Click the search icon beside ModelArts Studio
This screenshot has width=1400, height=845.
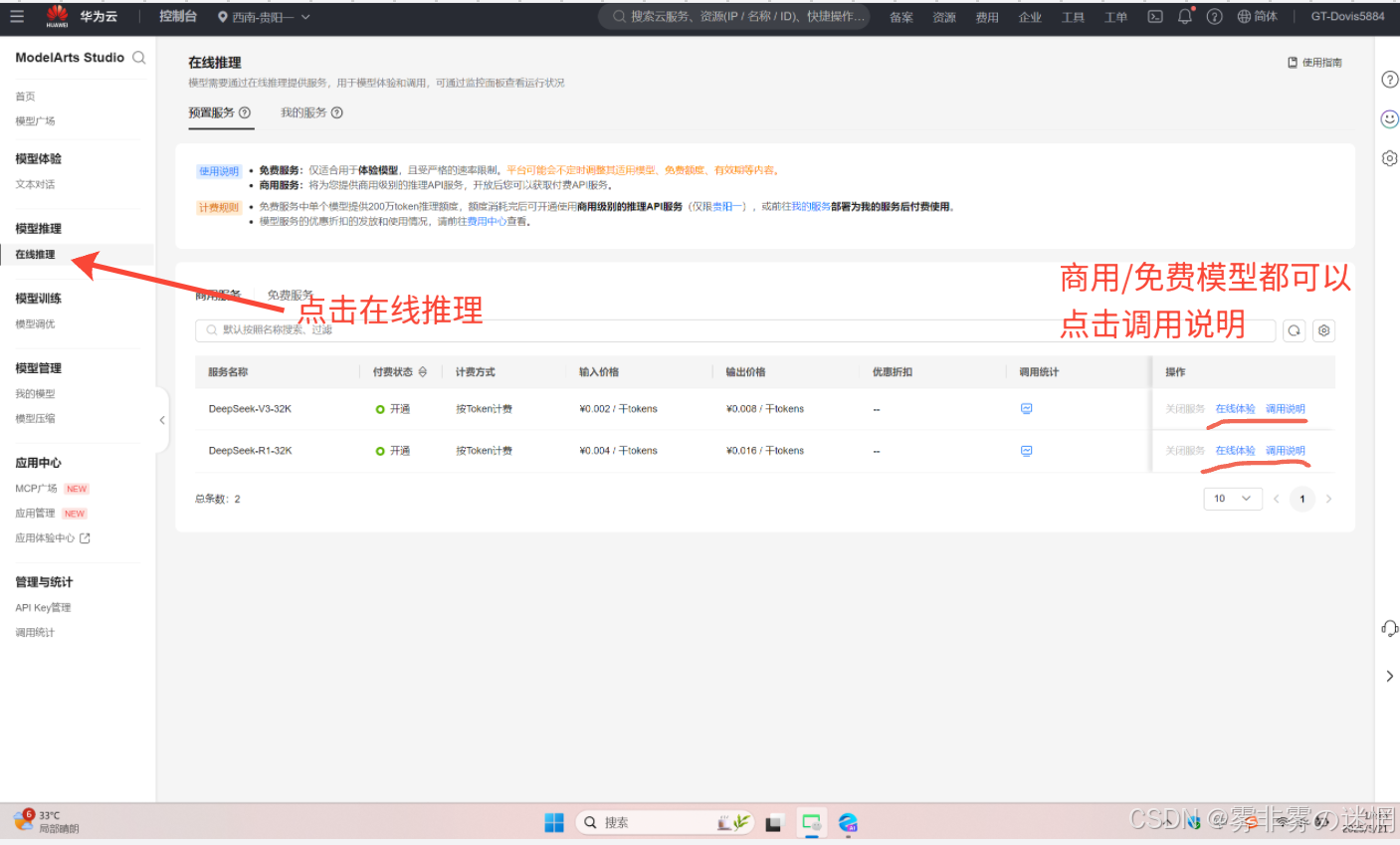[139, 58]
